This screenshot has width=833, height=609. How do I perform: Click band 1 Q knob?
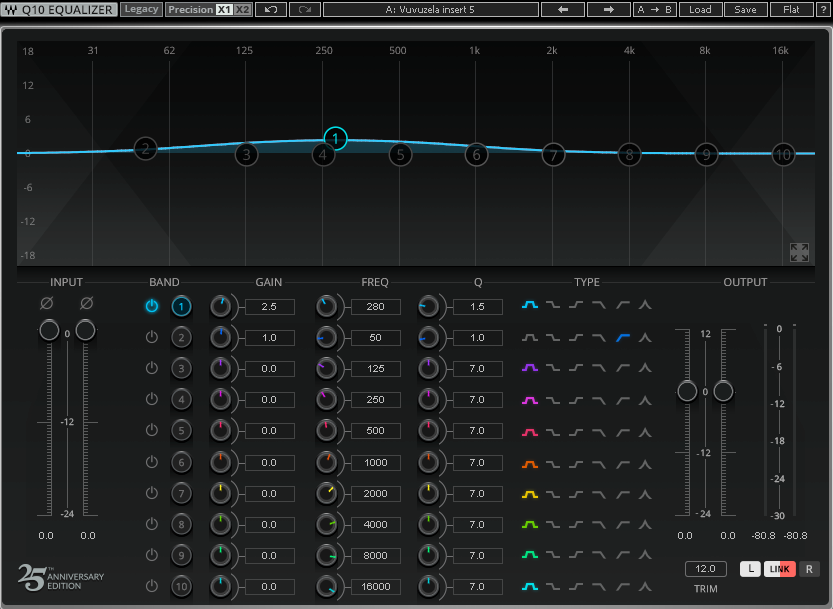pos(428,307)
